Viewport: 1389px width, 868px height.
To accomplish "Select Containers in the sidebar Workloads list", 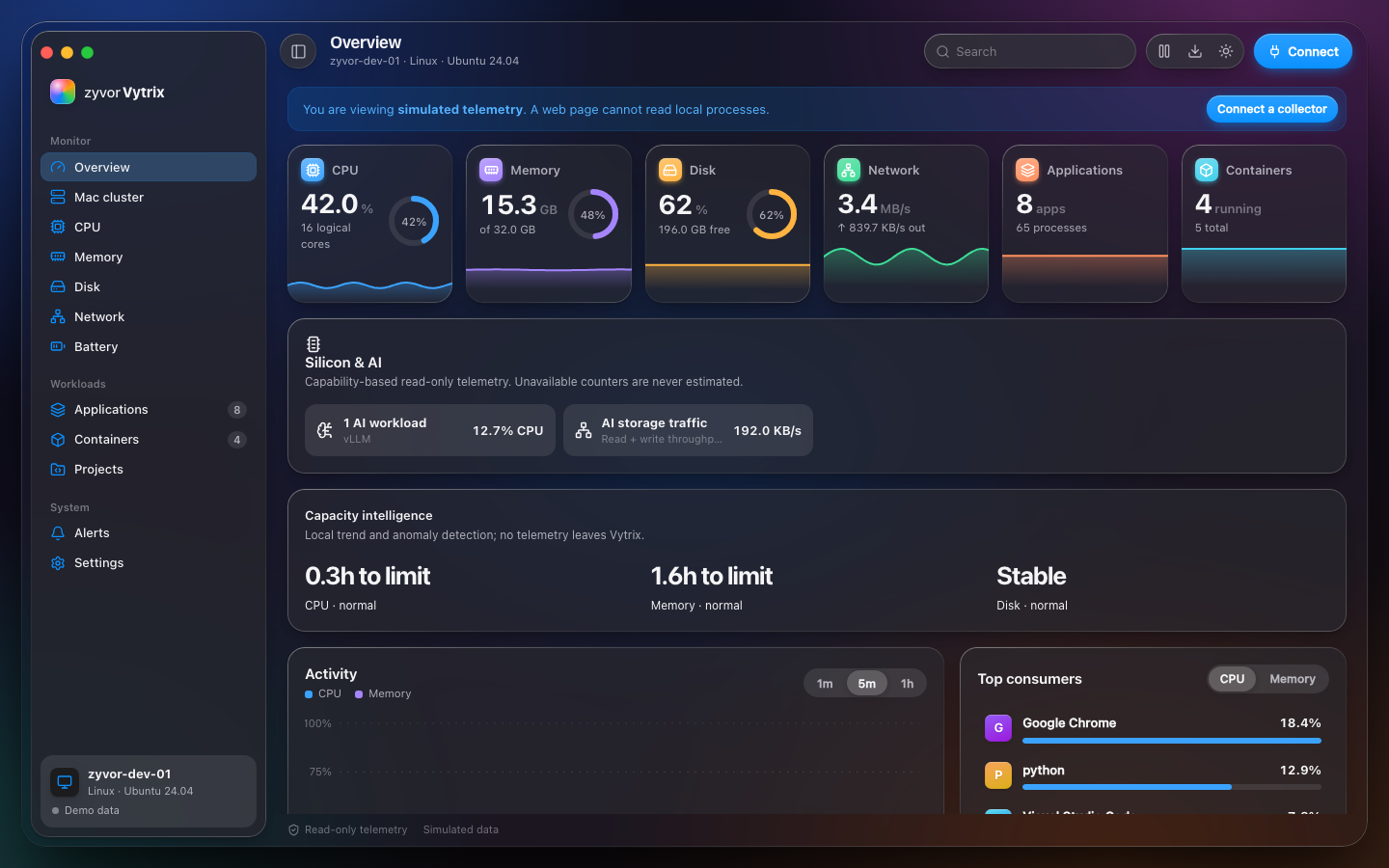I will (x=149, y=439).
